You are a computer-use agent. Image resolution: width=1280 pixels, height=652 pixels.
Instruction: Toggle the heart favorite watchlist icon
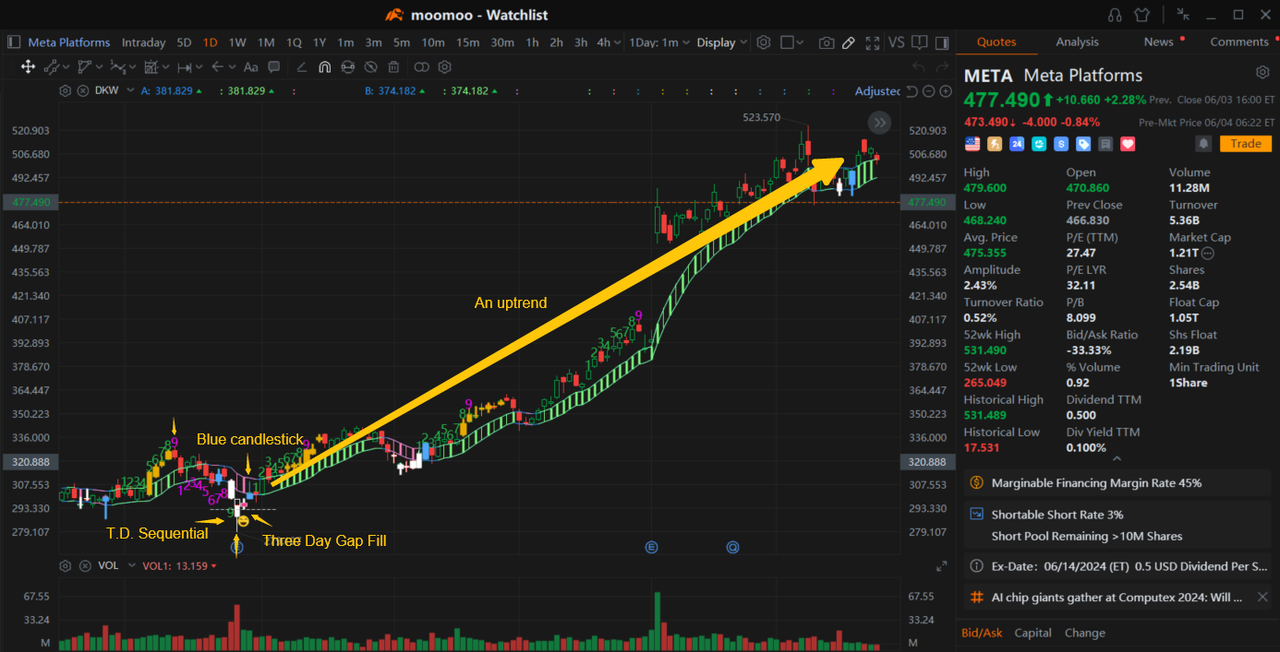[x=1128, y=144]
